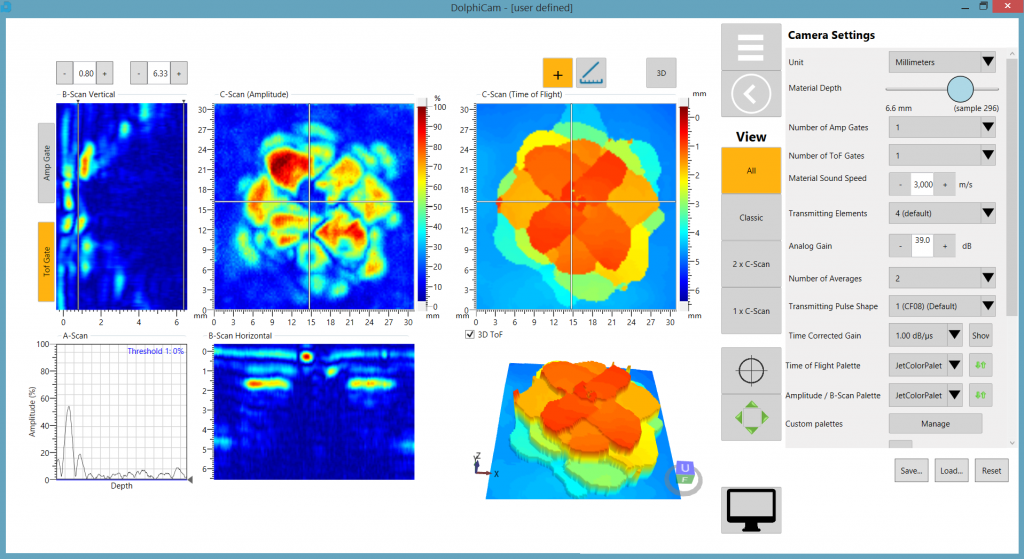Image resolution: width=1024 pixels, height=559 pixels.
Task: Click the Show button for Time Corrected Gain
Action: [980, 335]
